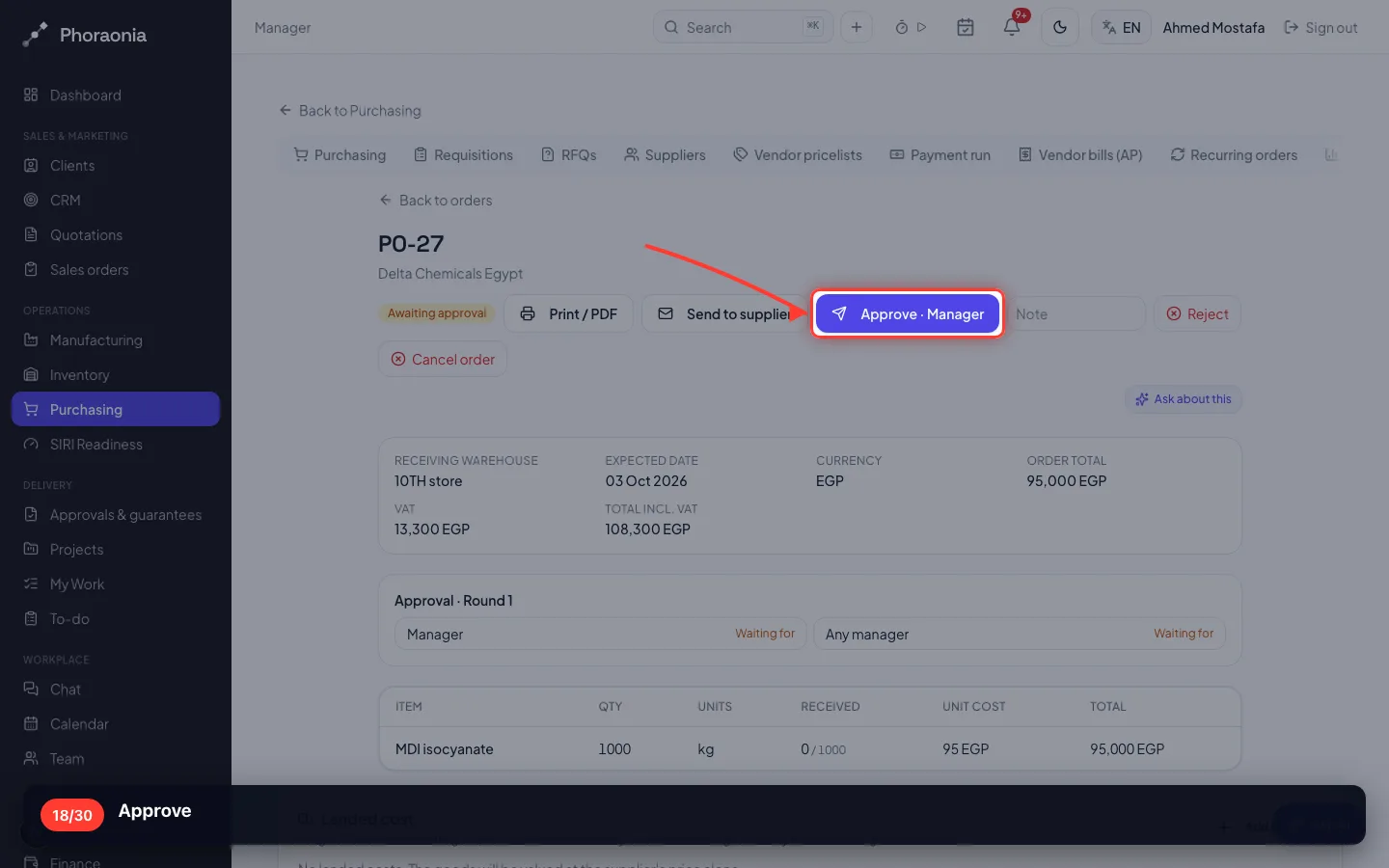Focus the approval Note field
The width and height of the screenshot is (1389, 868).
pyautogui.click(x=1076, y=313)
